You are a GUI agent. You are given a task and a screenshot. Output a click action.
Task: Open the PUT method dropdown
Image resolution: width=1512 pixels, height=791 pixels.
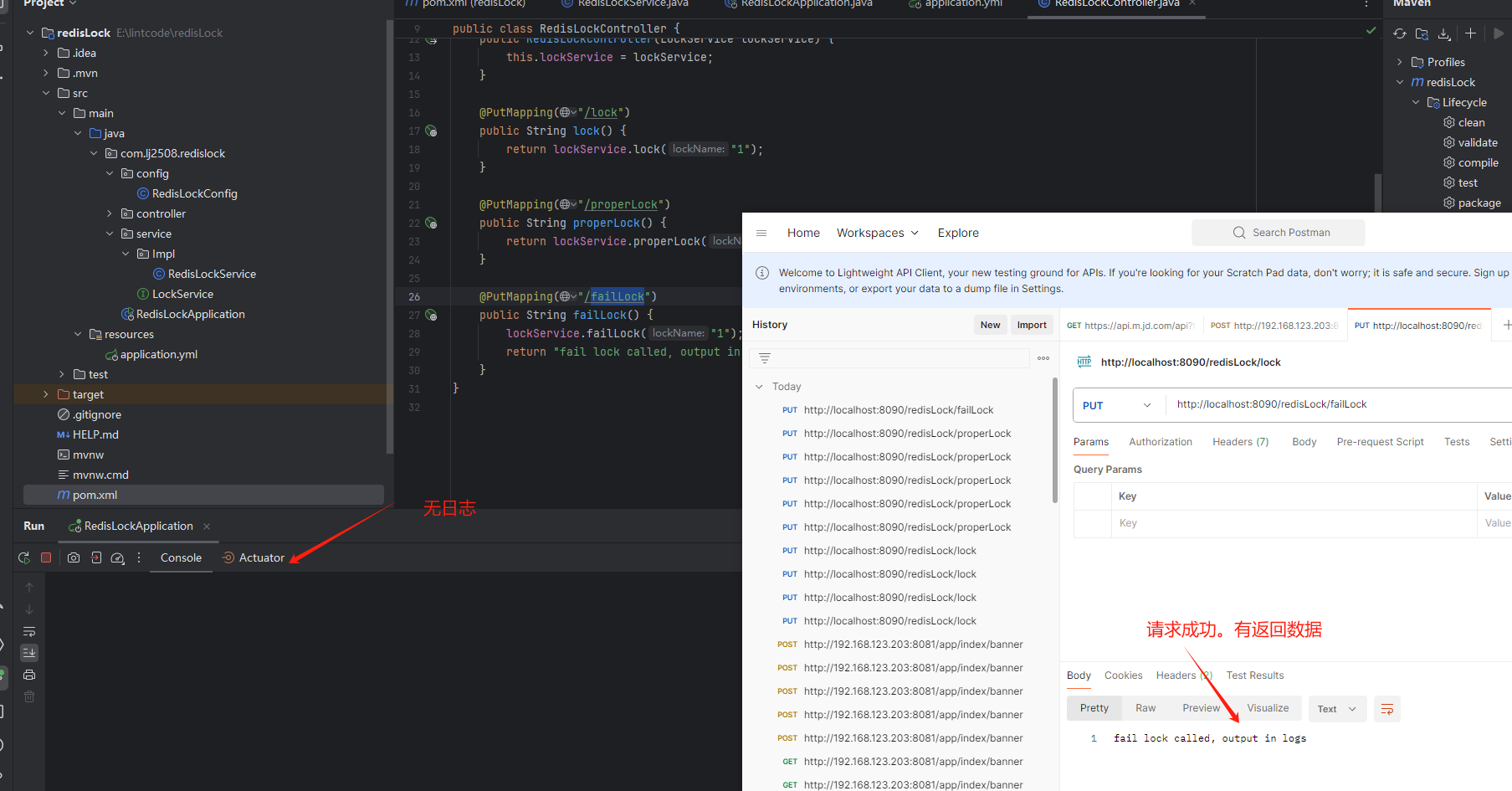1117,405
